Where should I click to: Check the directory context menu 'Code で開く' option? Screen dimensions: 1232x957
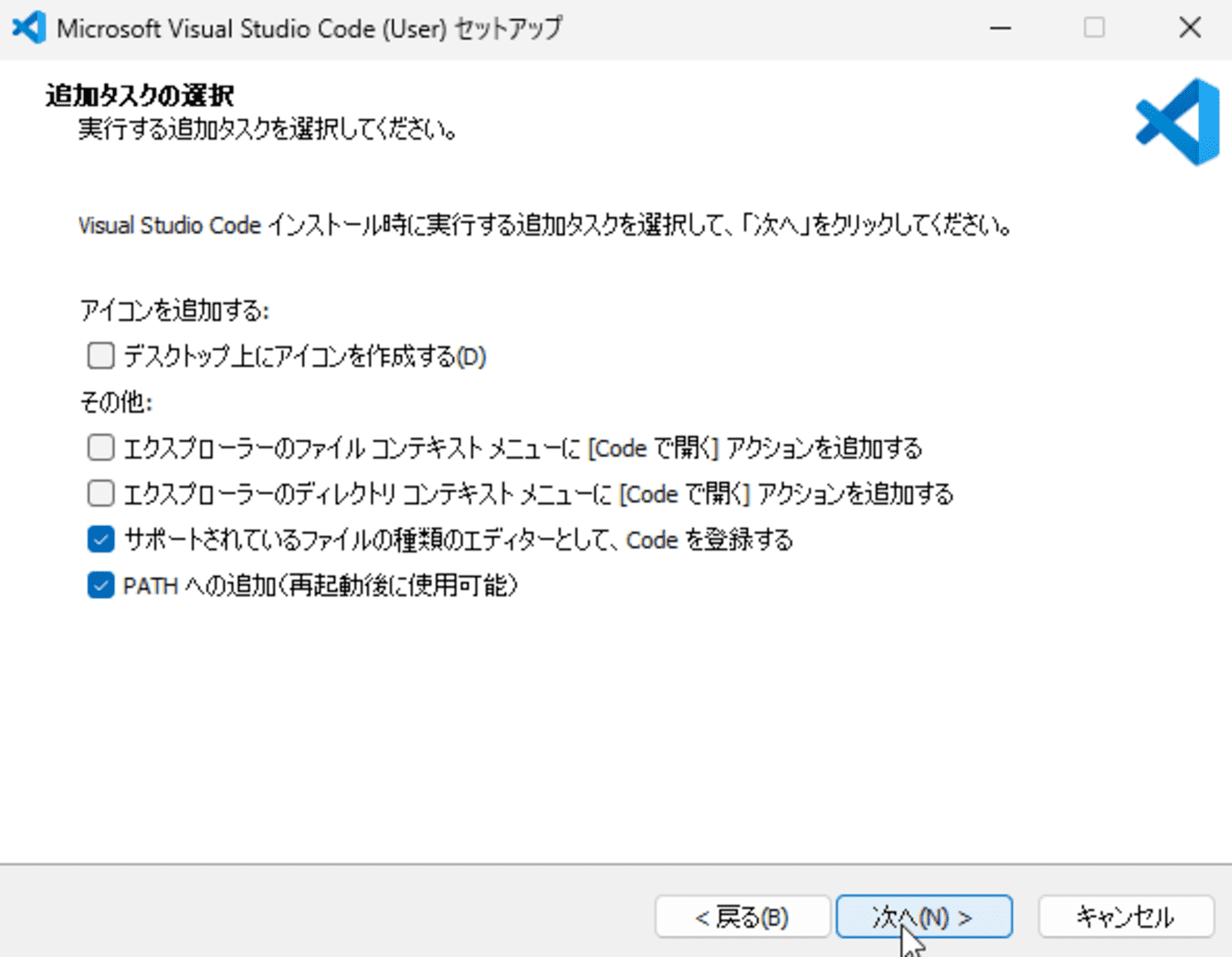pyautogui.click(x=100, y=493)
